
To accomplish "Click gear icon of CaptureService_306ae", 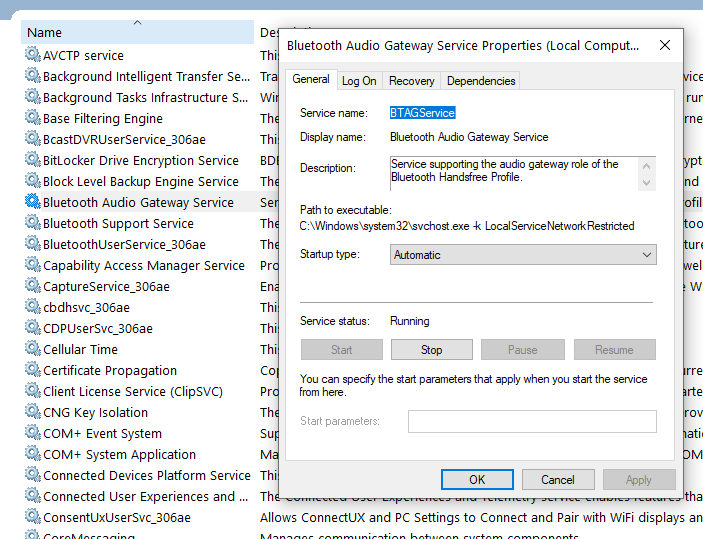I will [x=33, y=286].
